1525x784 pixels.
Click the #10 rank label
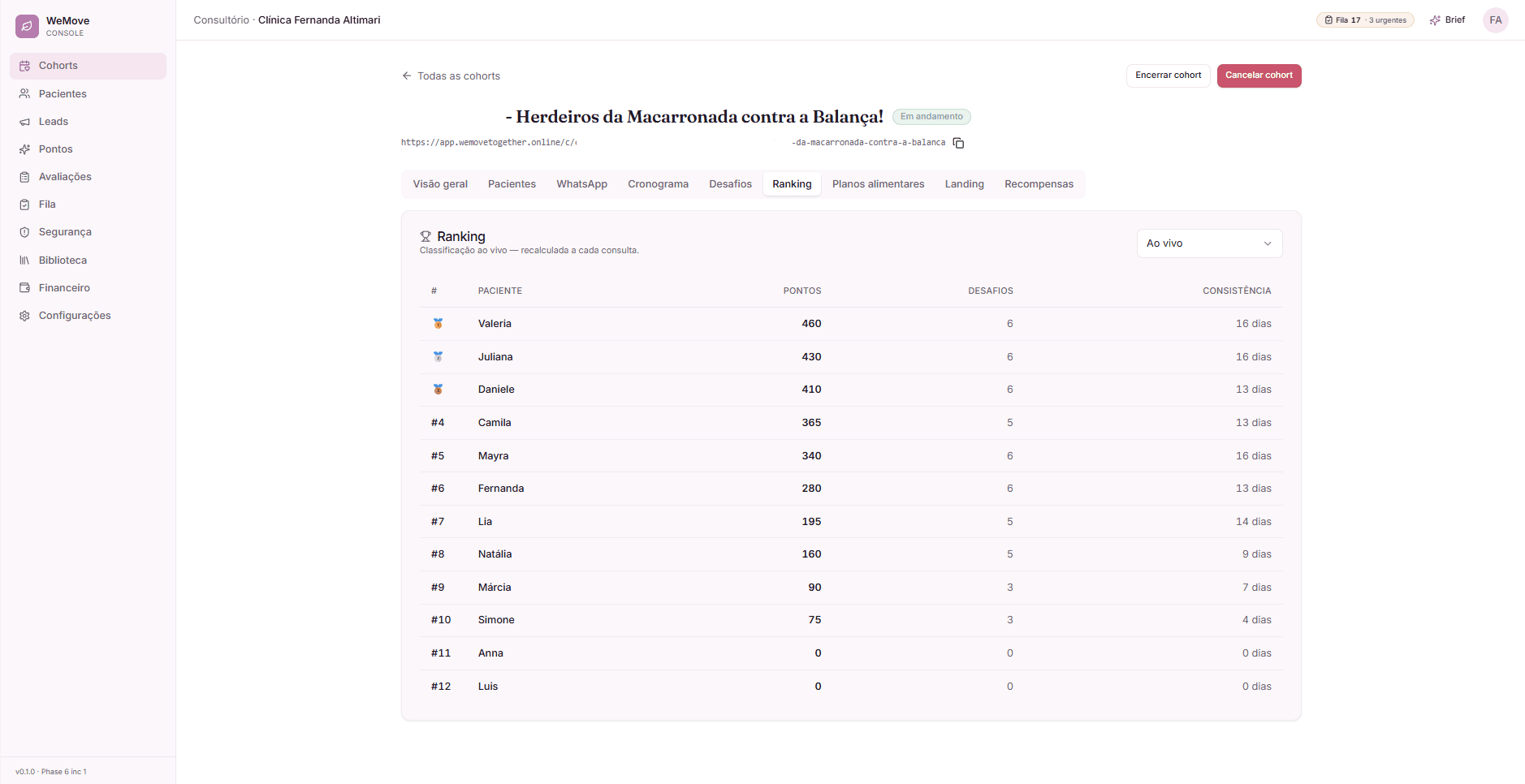[441, 620]
